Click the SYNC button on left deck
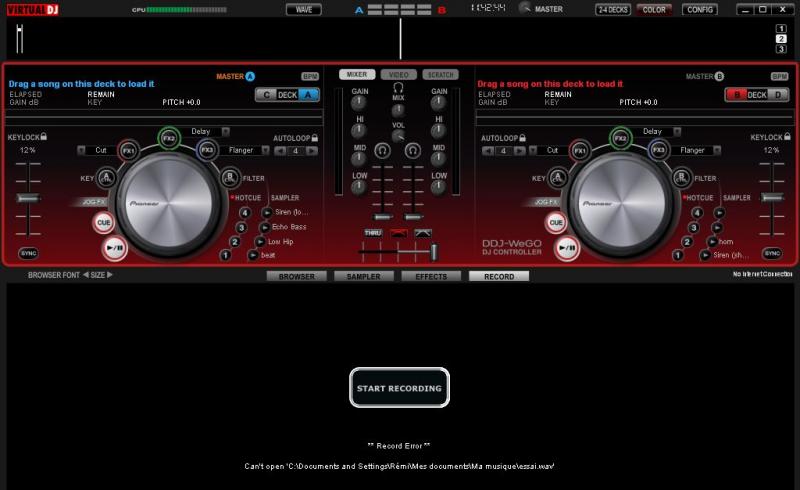800x490 pixels. (x=28, y=253)
